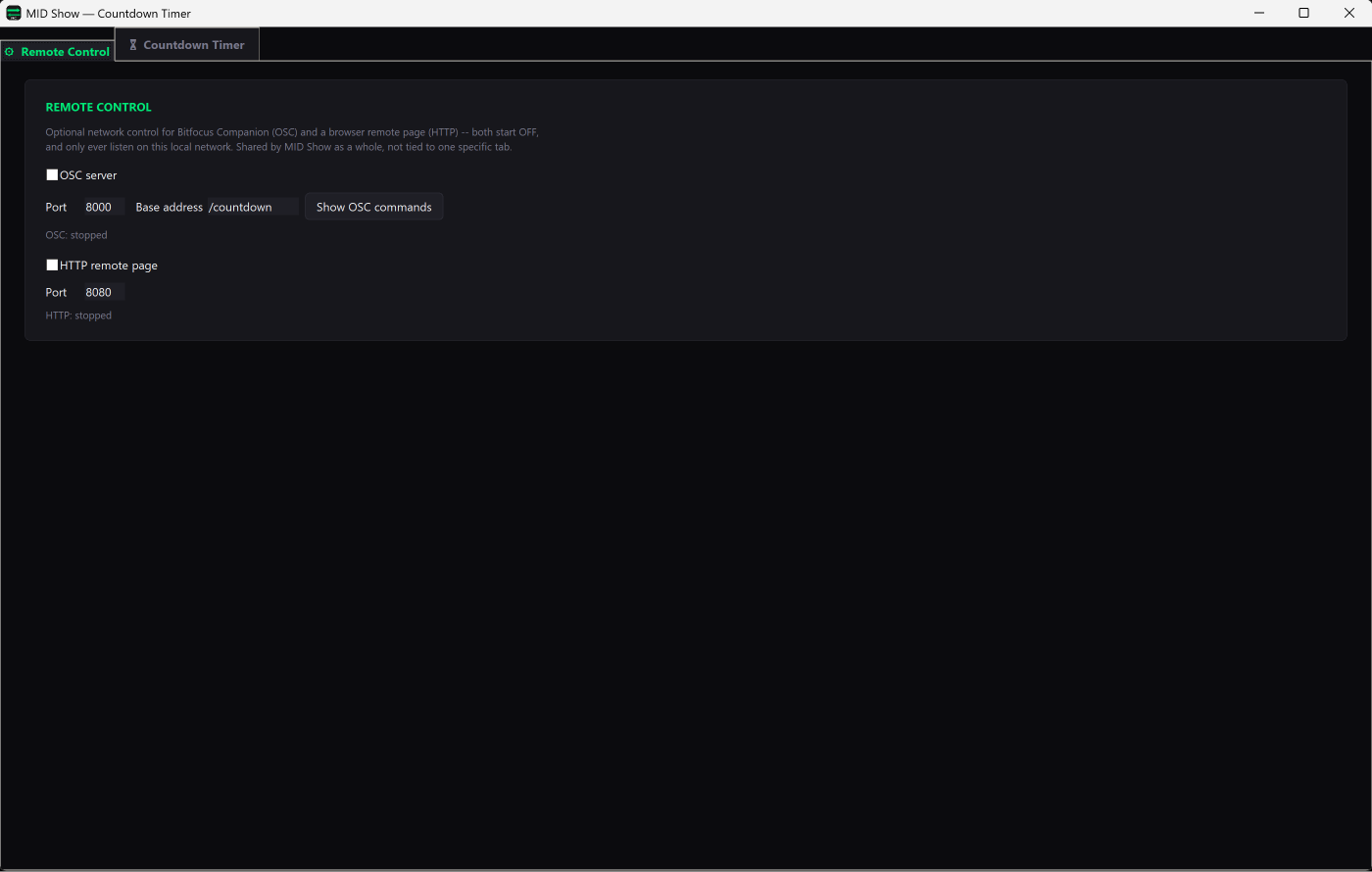1372x872 pixels.
Task: Click the 'HTTP: stopped' status text
Action: tap(78, 315)
